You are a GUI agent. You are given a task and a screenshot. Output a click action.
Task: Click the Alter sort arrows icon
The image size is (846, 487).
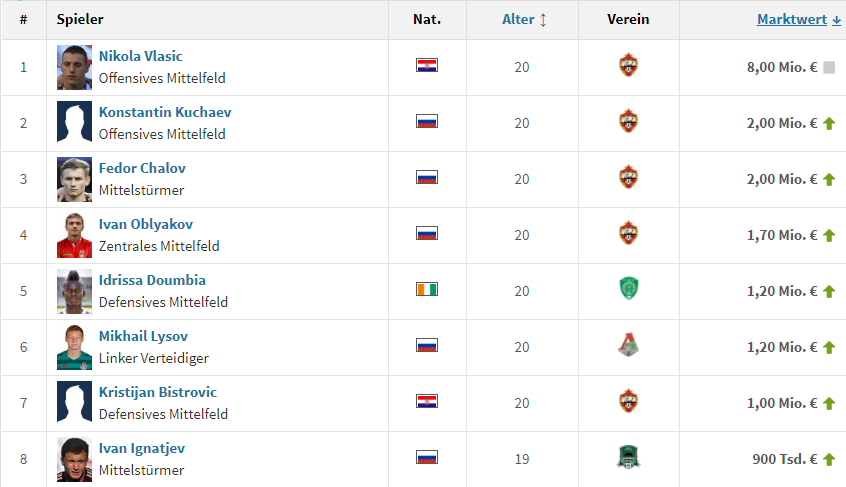[x=543, y=20]
